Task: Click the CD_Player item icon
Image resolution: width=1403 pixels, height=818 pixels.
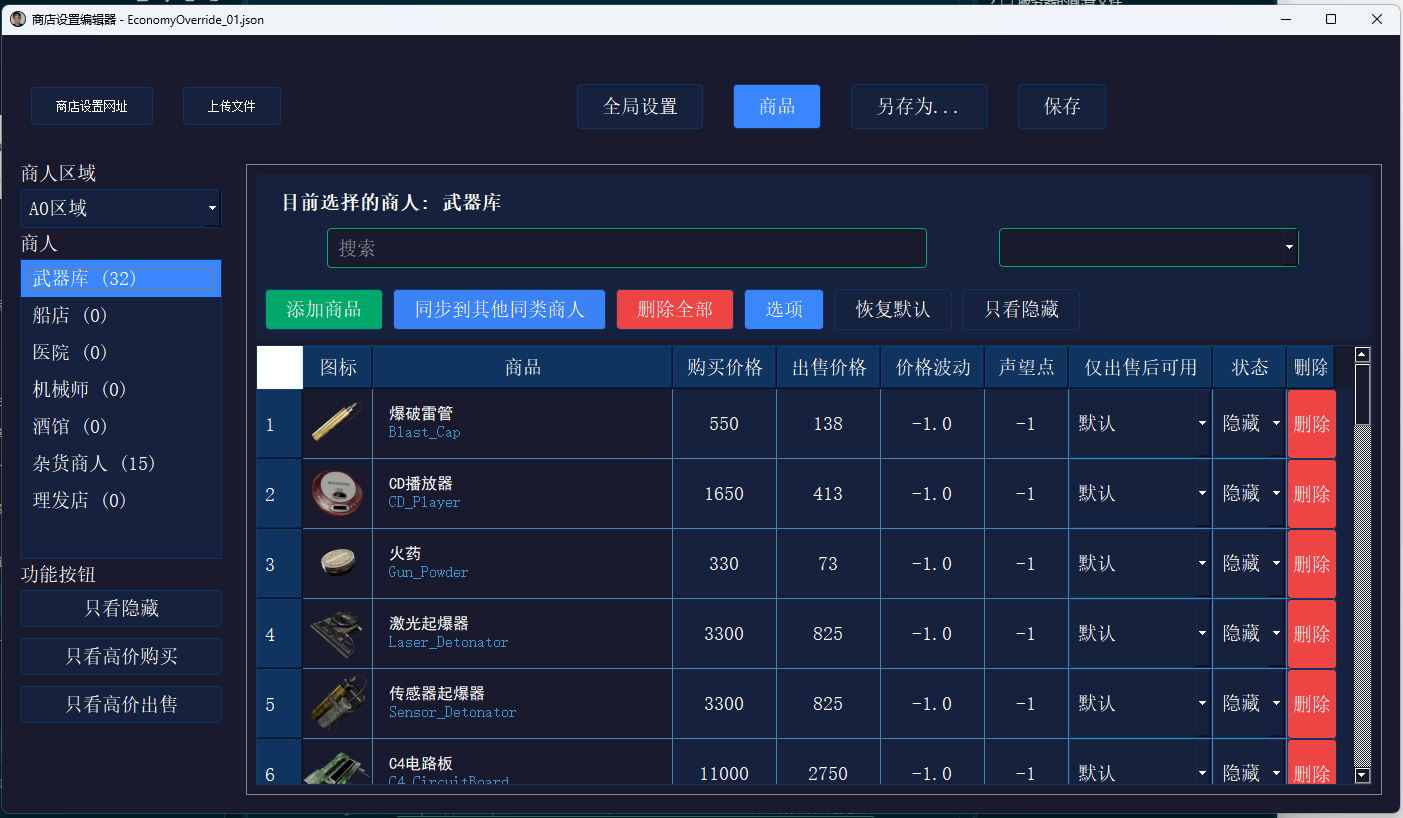Action: point(337,493)
